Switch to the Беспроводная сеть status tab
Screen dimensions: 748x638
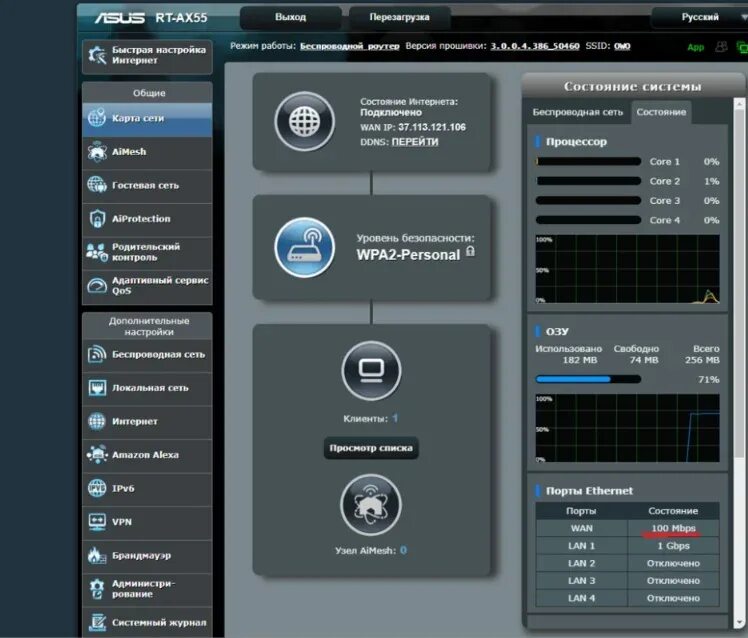click(x=578, y=112)
